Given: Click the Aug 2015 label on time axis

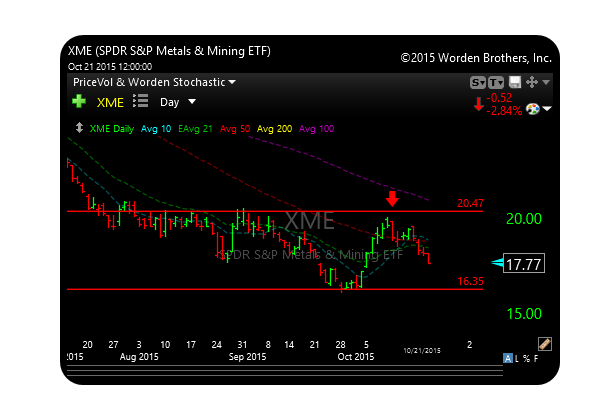Looking at the screenshot, I should coord(139,357).
